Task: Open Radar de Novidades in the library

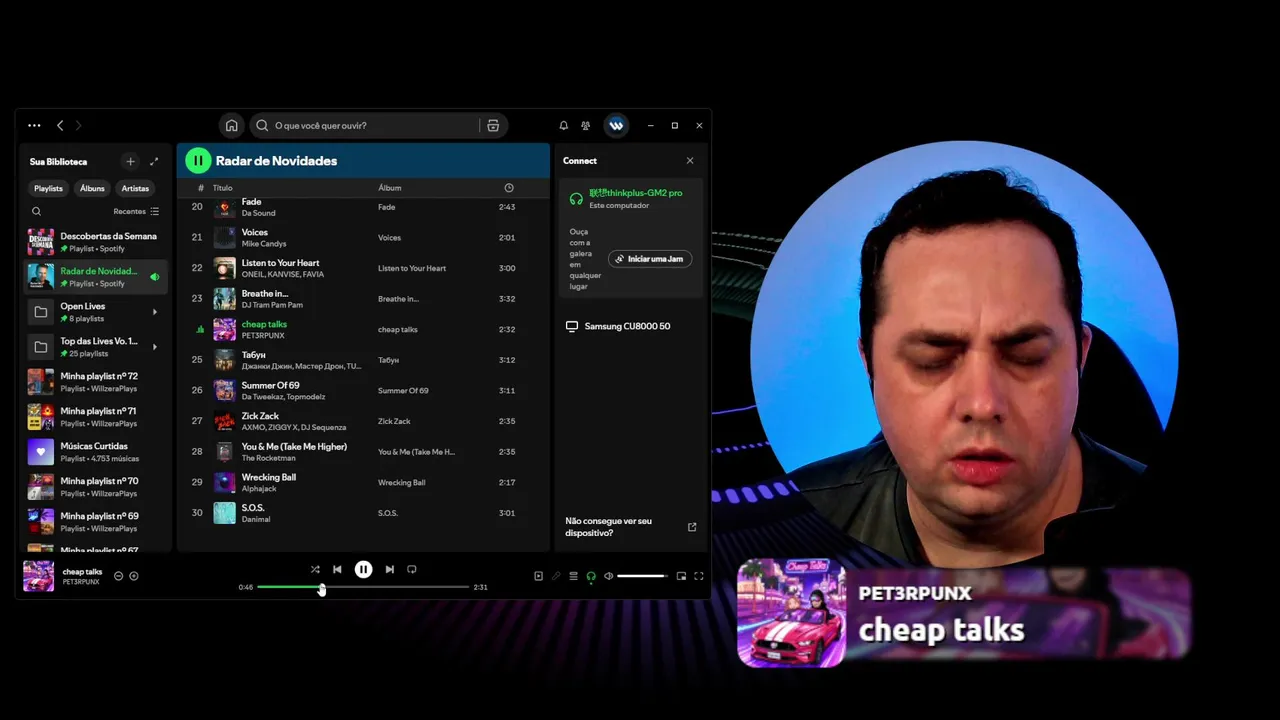Action: pyautogui.click(x=95, y=277)
